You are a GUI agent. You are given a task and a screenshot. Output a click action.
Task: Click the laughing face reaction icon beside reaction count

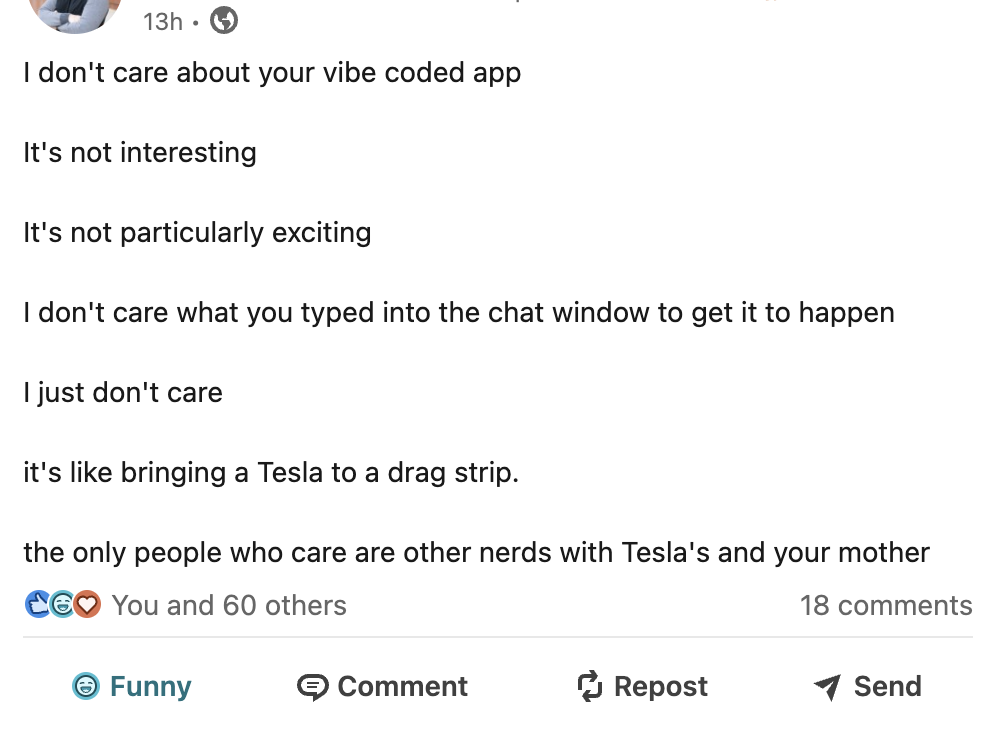pyautogui.click(x=63, y=604)
